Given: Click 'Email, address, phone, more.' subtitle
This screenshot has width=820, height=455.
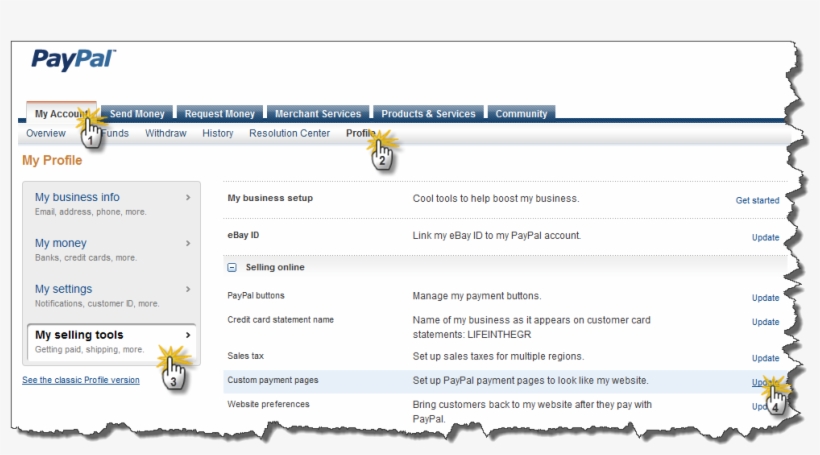Looking at the screenshot, I should tap(90, 212).
